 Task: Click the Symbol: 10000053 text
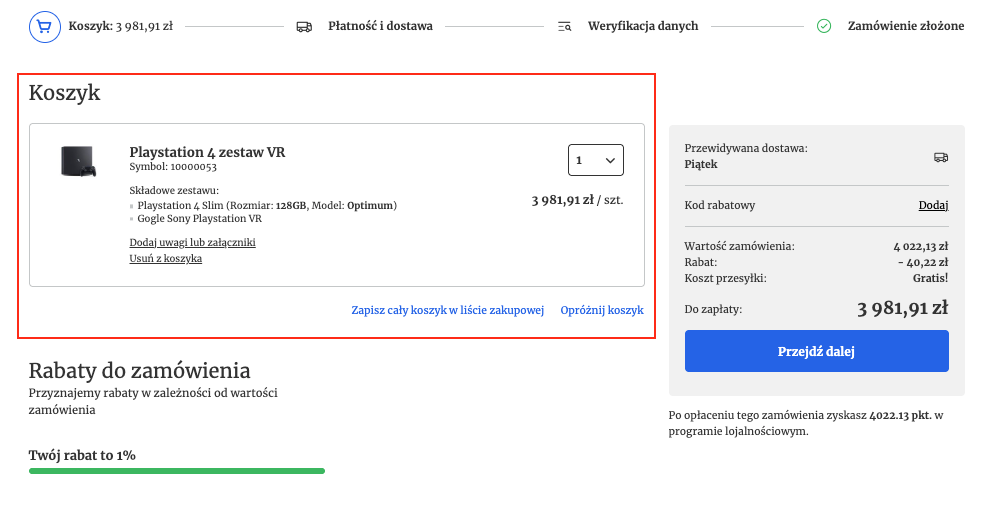click(173, 167)
